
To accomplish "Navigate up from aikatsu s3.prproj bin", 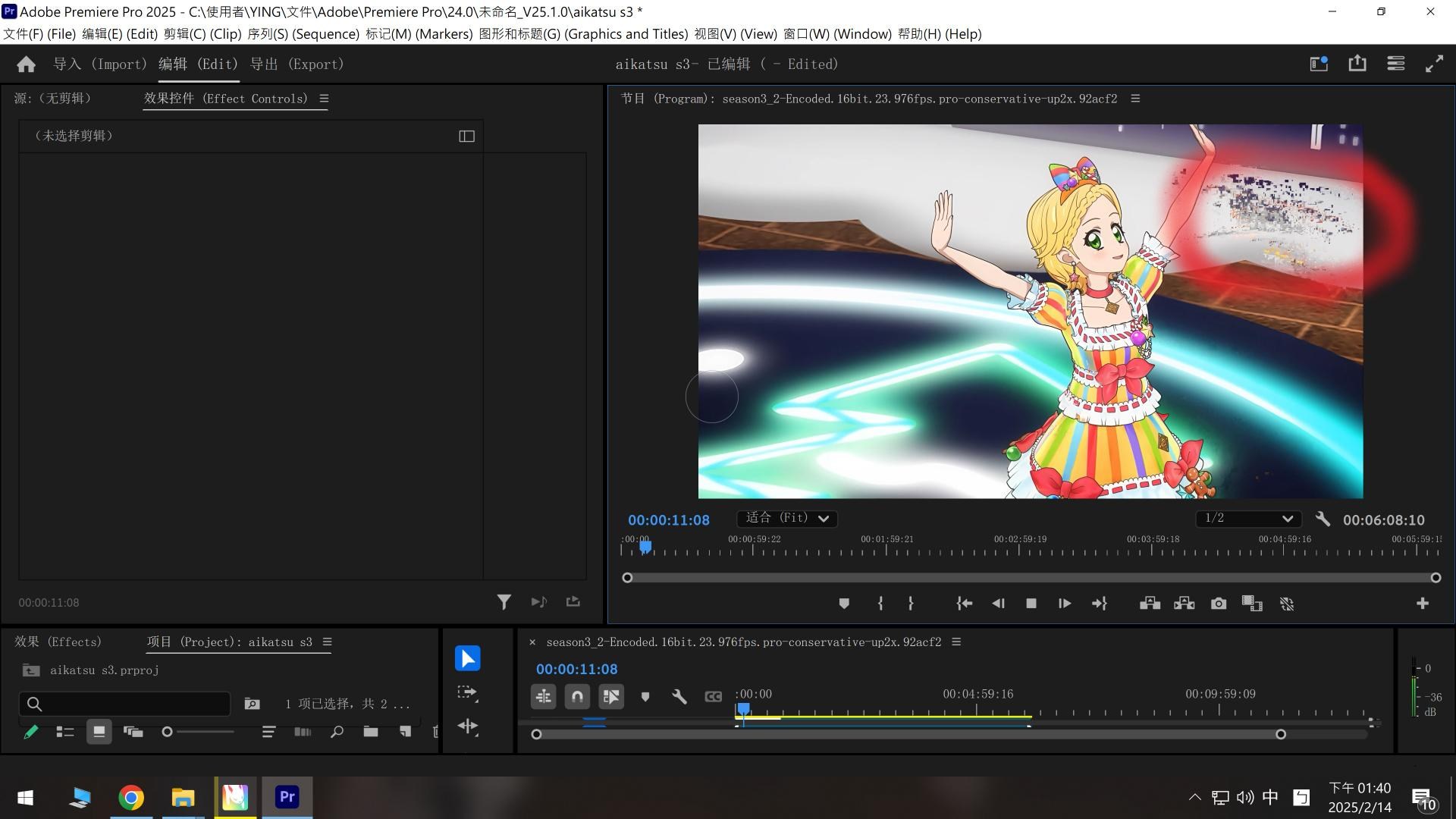I will 31,670.
